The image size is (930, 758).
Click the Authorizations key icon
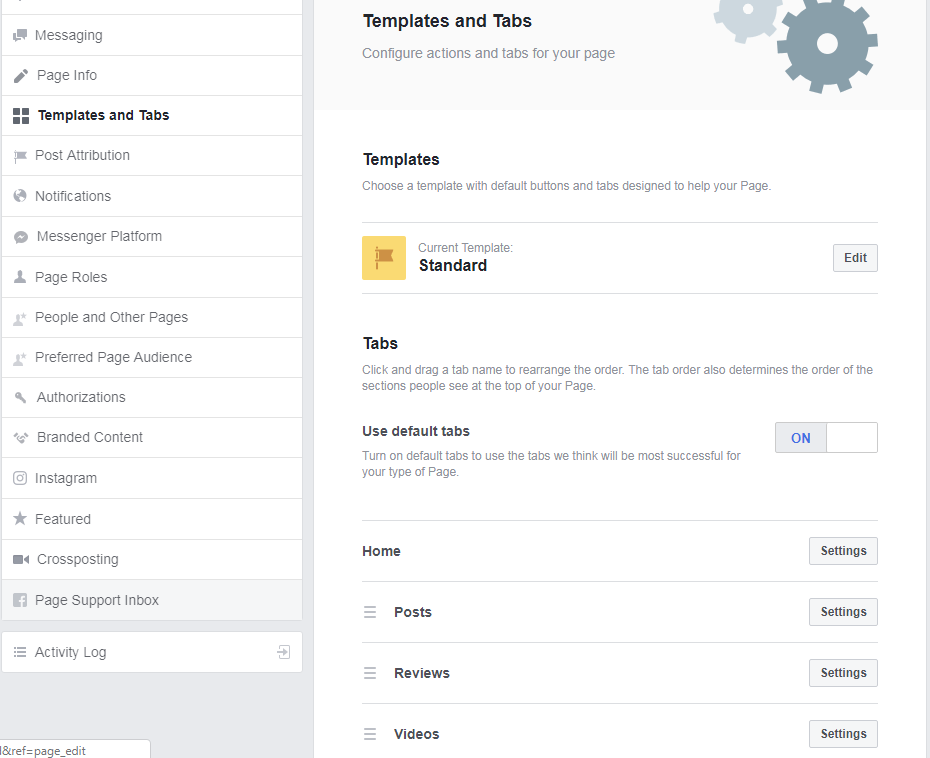pyautogui.click(x=21, y=397)
